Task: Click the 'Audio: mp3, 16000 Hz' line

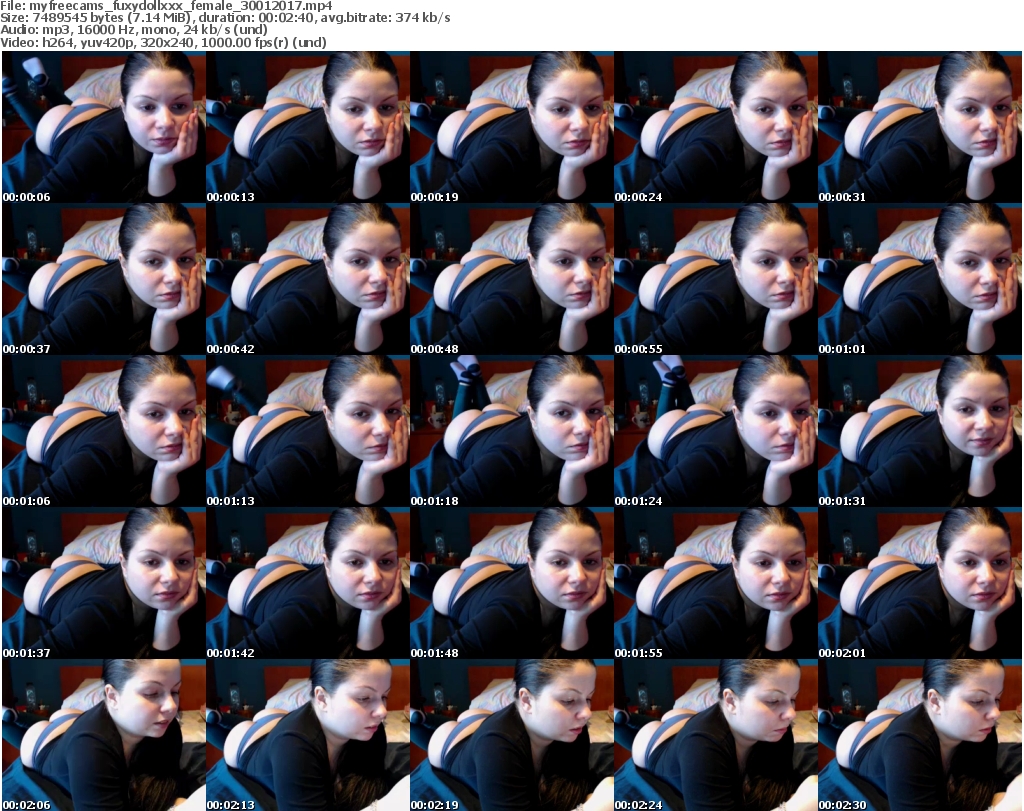Action: [x=134, y=30]
